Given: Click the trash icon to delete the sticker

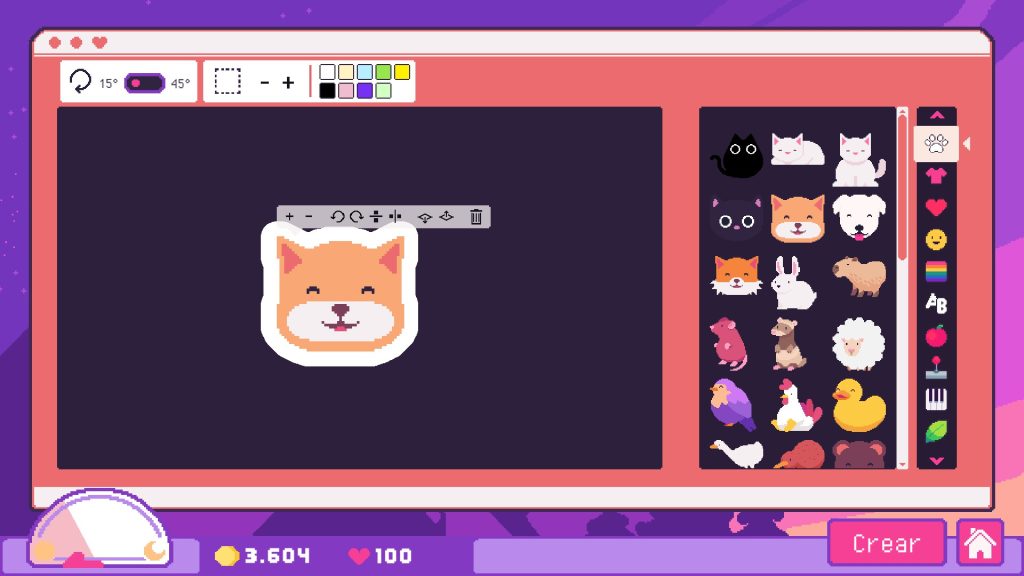Looking at the screenshot, I should click(476, 216).
